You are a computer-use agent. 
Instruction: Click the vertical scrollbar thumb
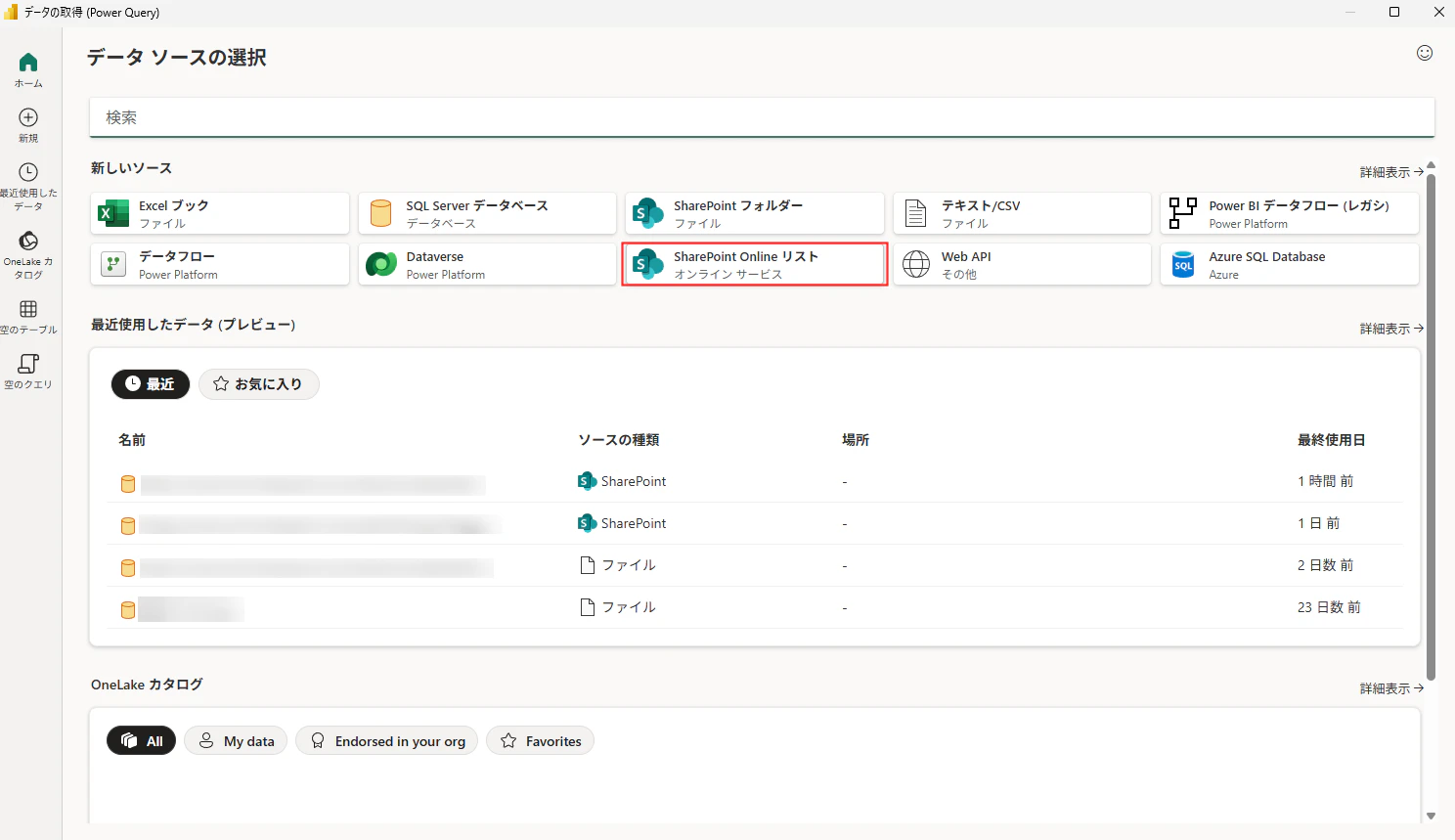tap(1431, 426)
